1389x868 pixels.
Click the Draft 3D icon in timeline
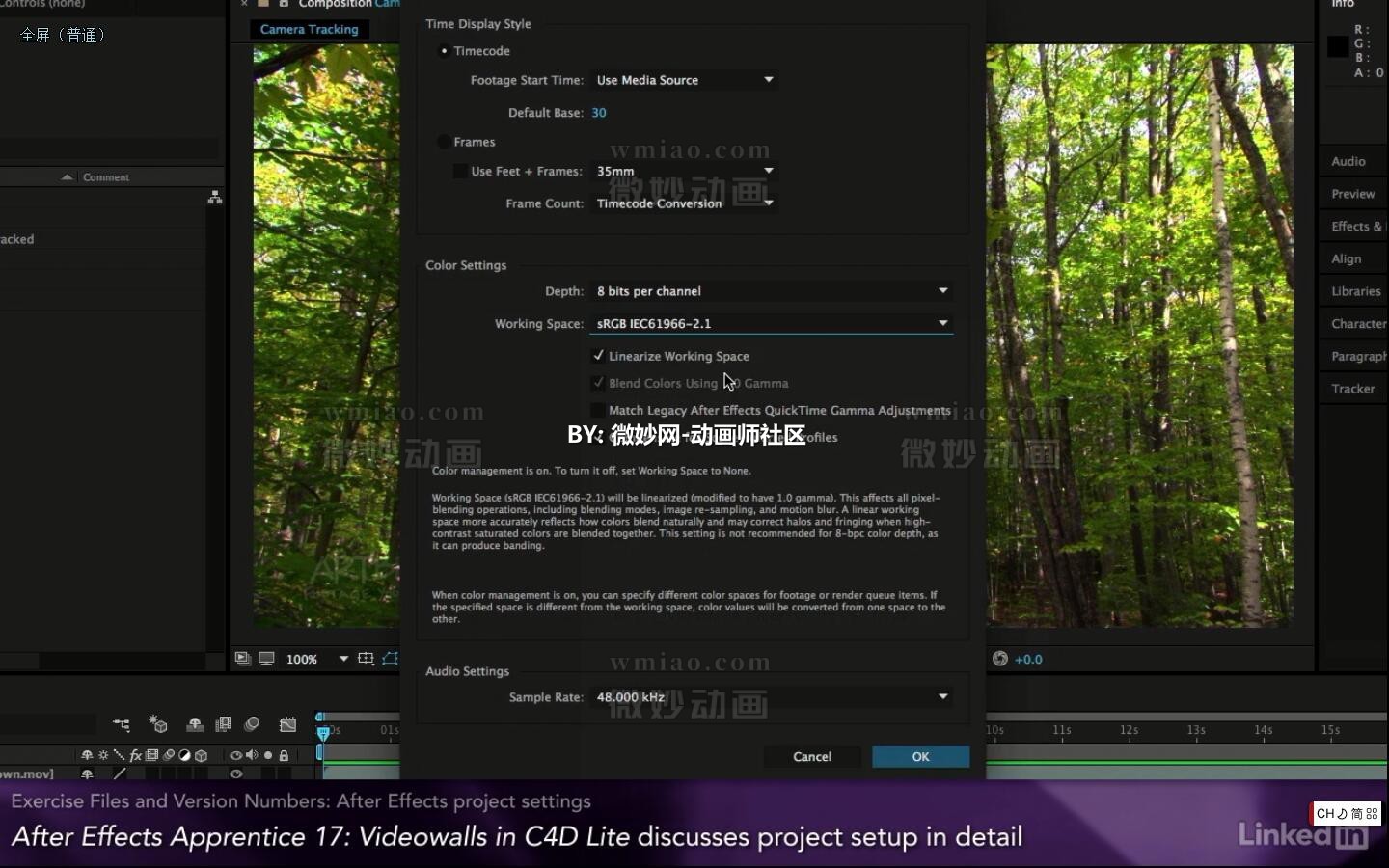click(157, 724)
